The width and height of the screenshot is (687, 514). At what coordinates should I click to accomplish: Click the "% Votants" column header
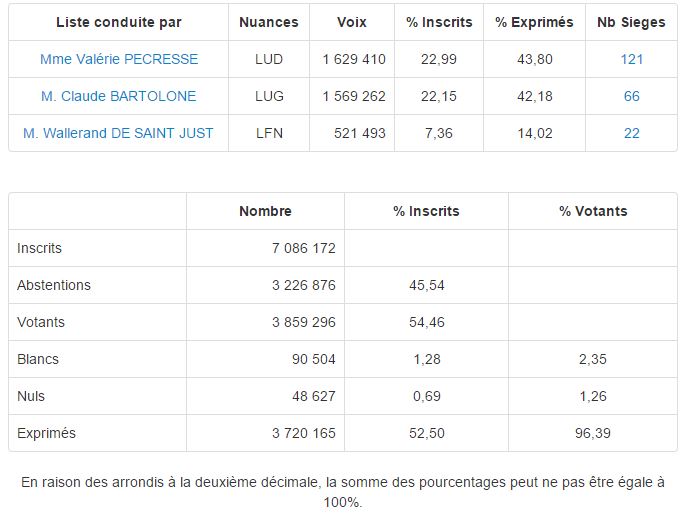593,211
